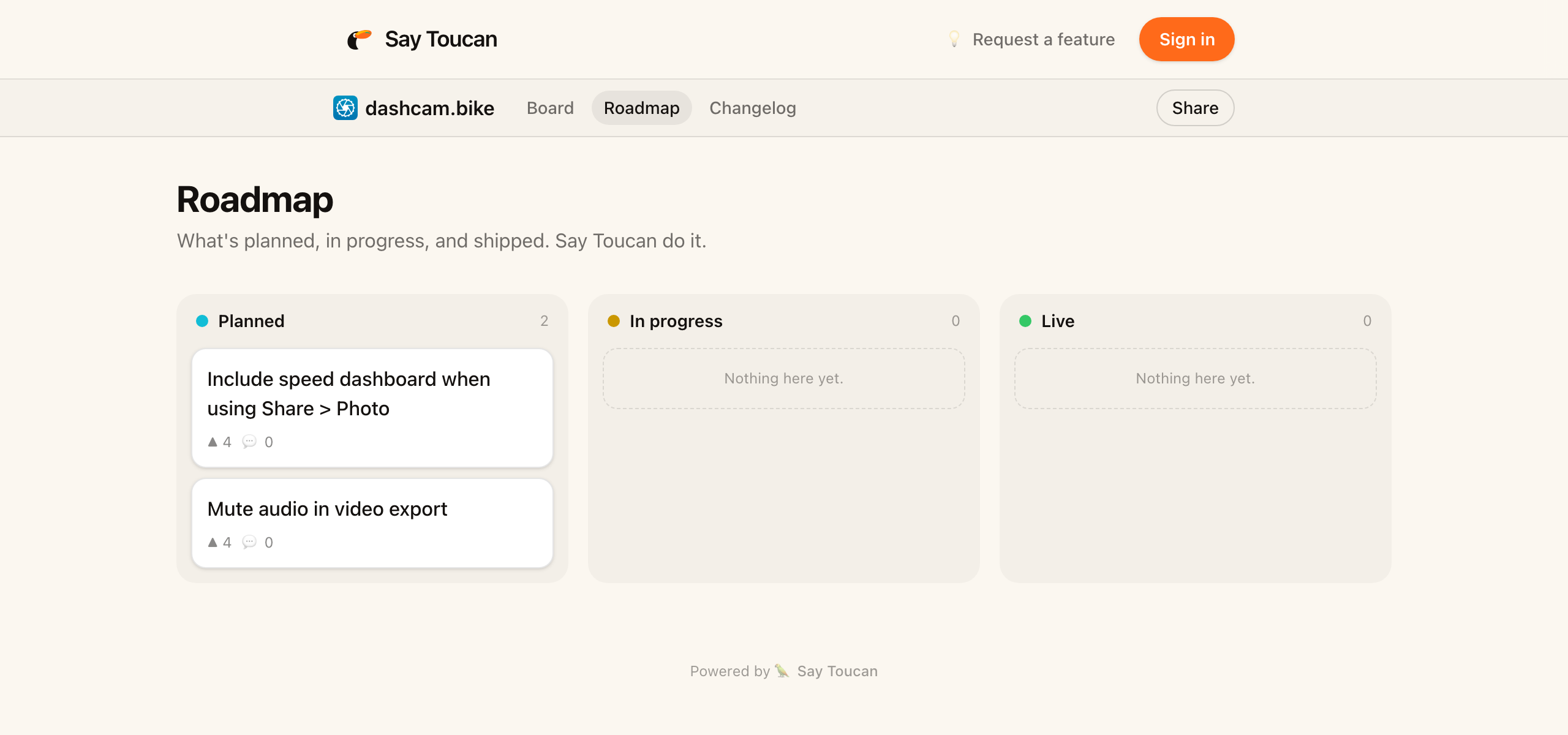
Task: Click the What's planned, in progress subtitle text
Action: (442, 241)
